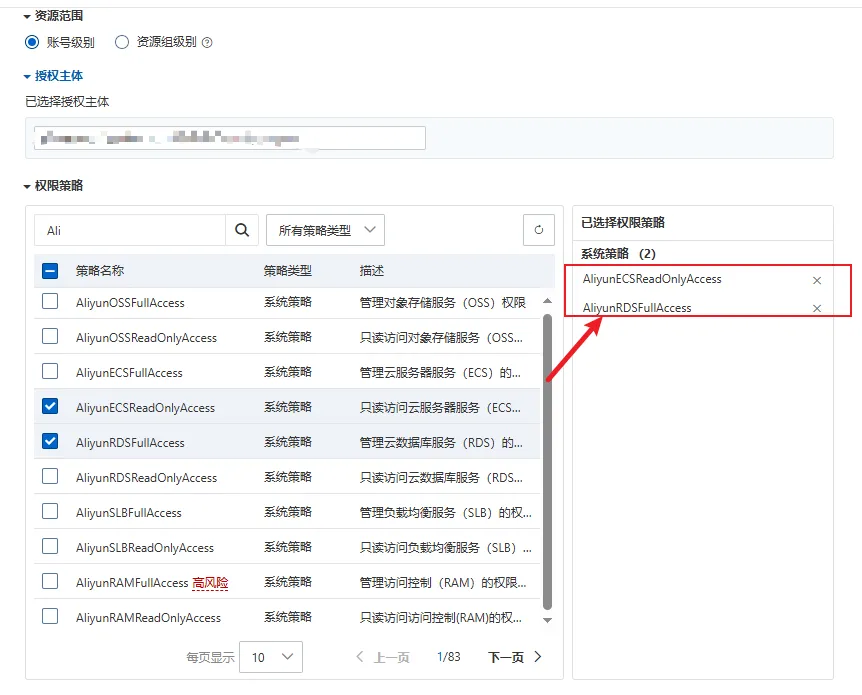862x695 pixels.
Task: Click the 描述 column header
Action: point(372,271)
